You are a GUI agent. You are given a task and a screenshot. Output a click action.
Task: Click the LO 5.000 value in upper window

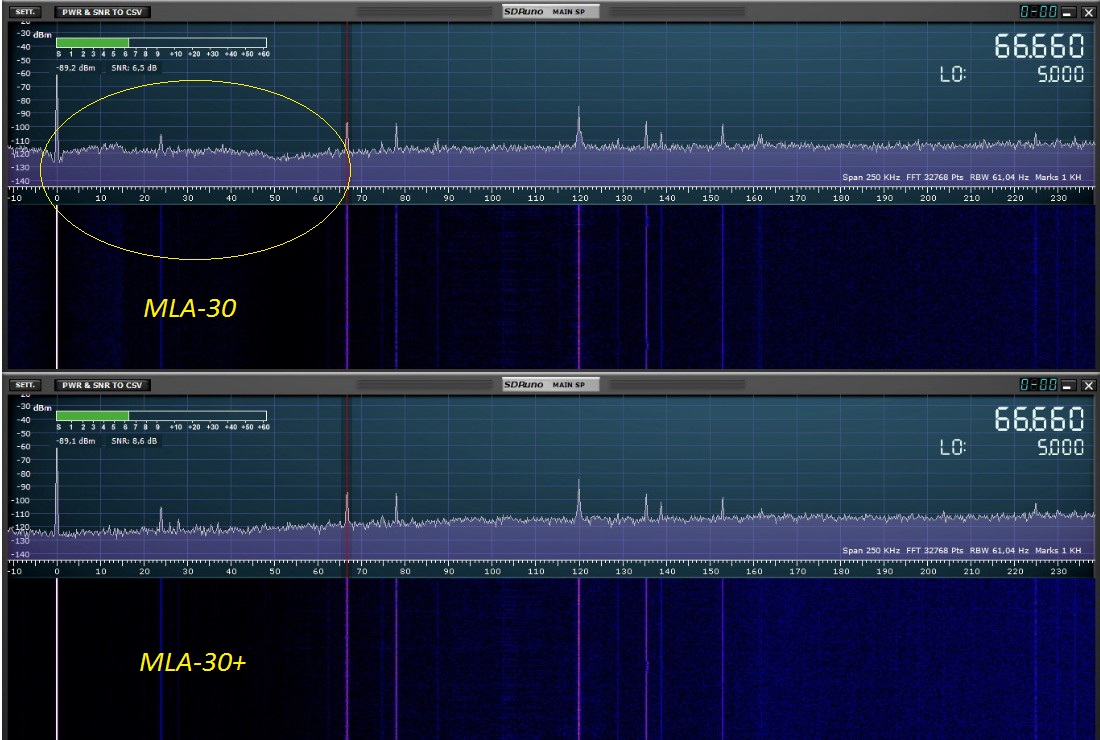[1060, 74]
